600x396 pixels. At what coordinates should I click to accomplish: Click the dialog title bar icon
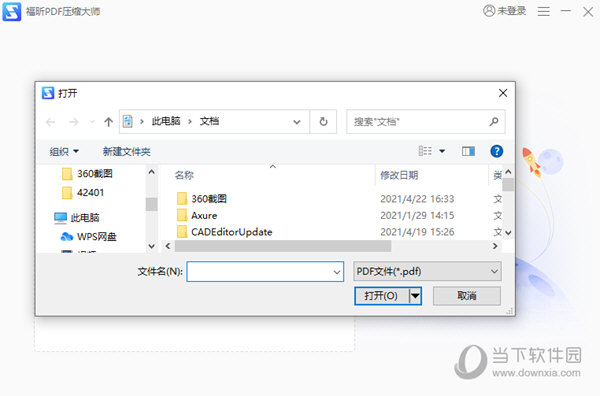click(x=48, y=93)
